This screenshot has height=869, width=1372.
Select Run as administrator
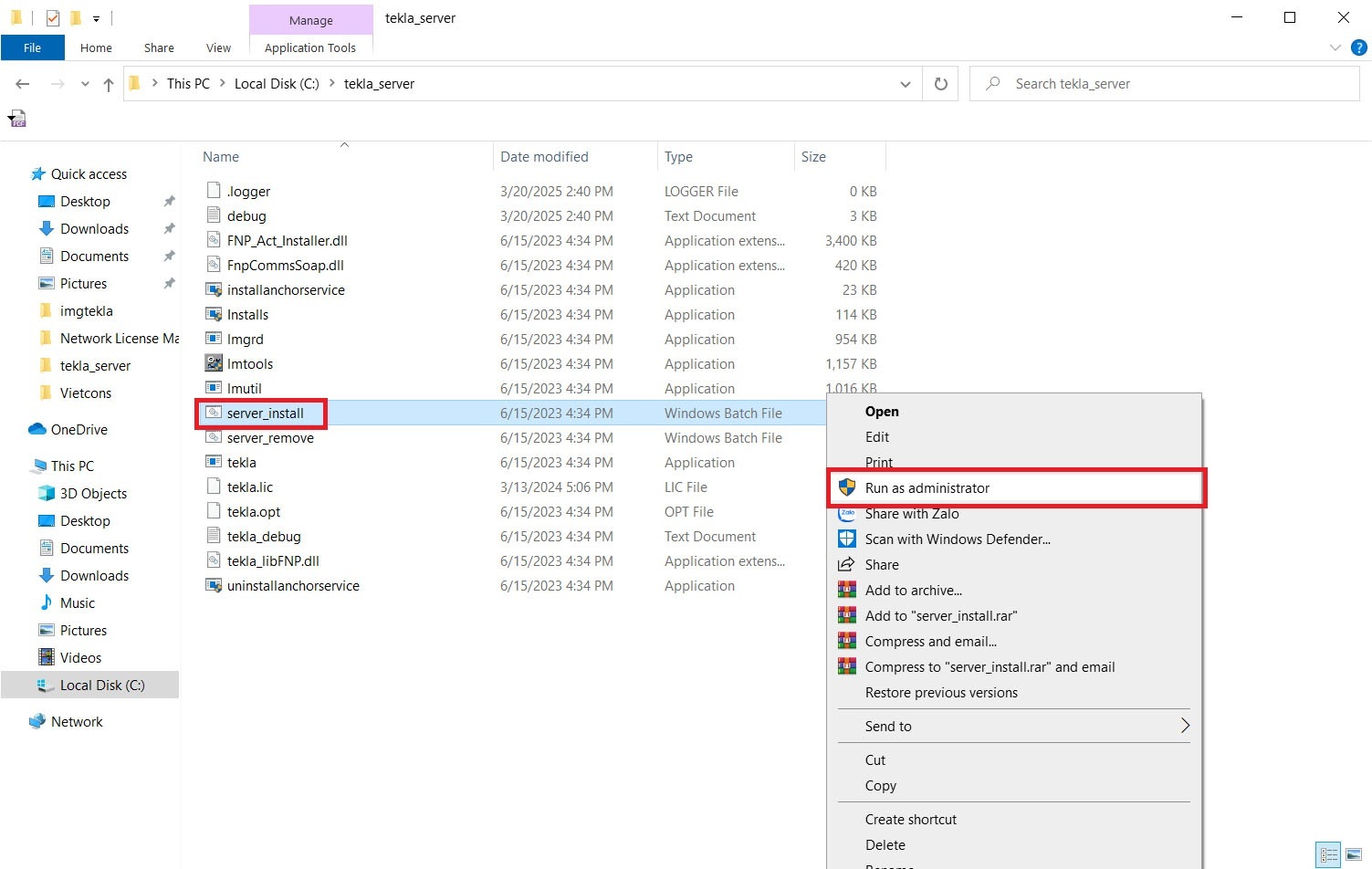(x=927, y=487)
